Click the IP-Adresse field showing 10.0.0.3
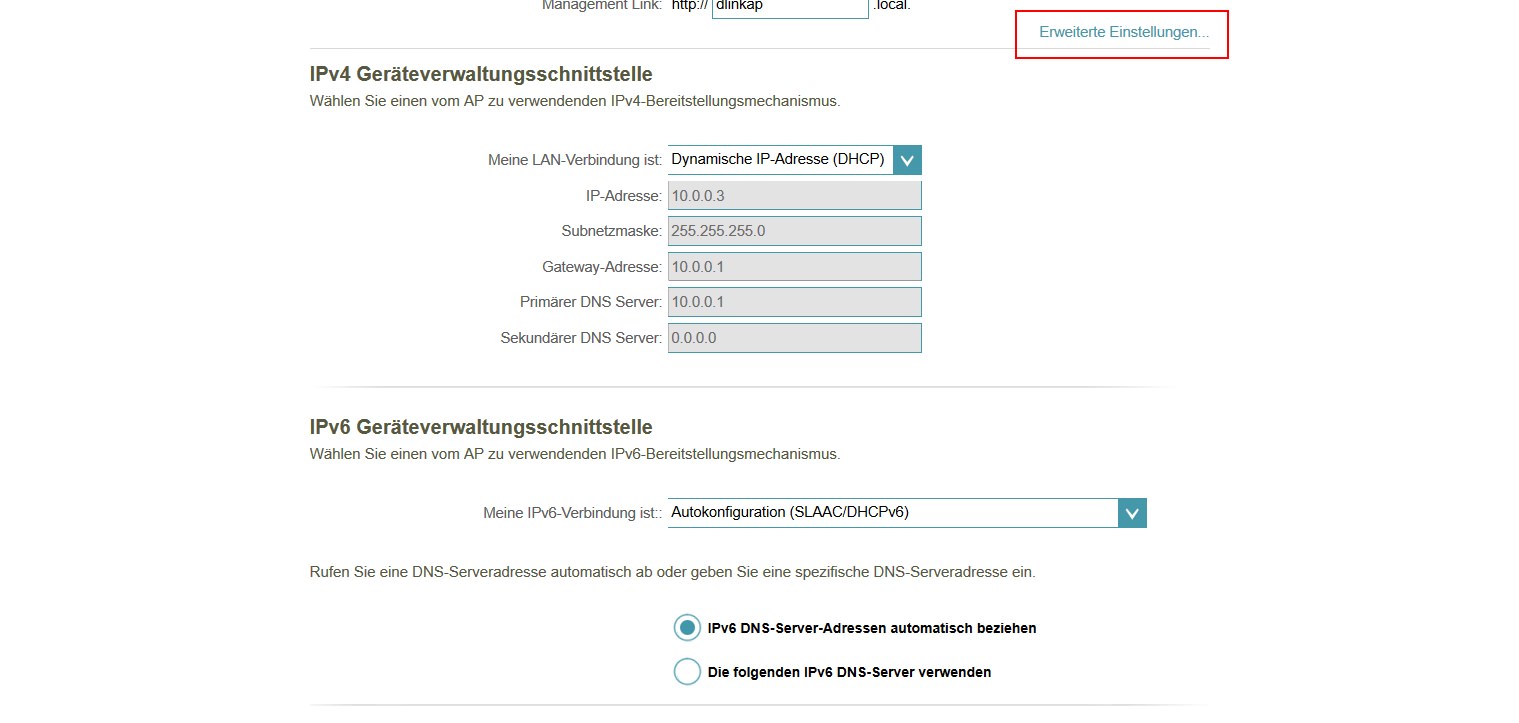The image size is (1519, 723). 794,196
